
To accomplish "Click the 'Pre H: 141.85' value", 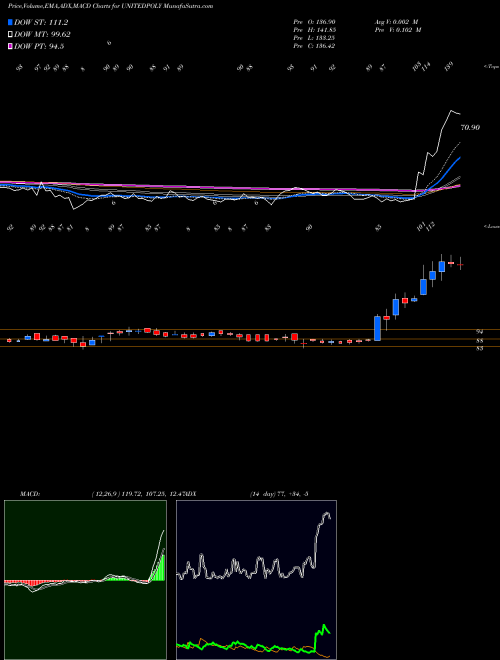I will 314,30.
